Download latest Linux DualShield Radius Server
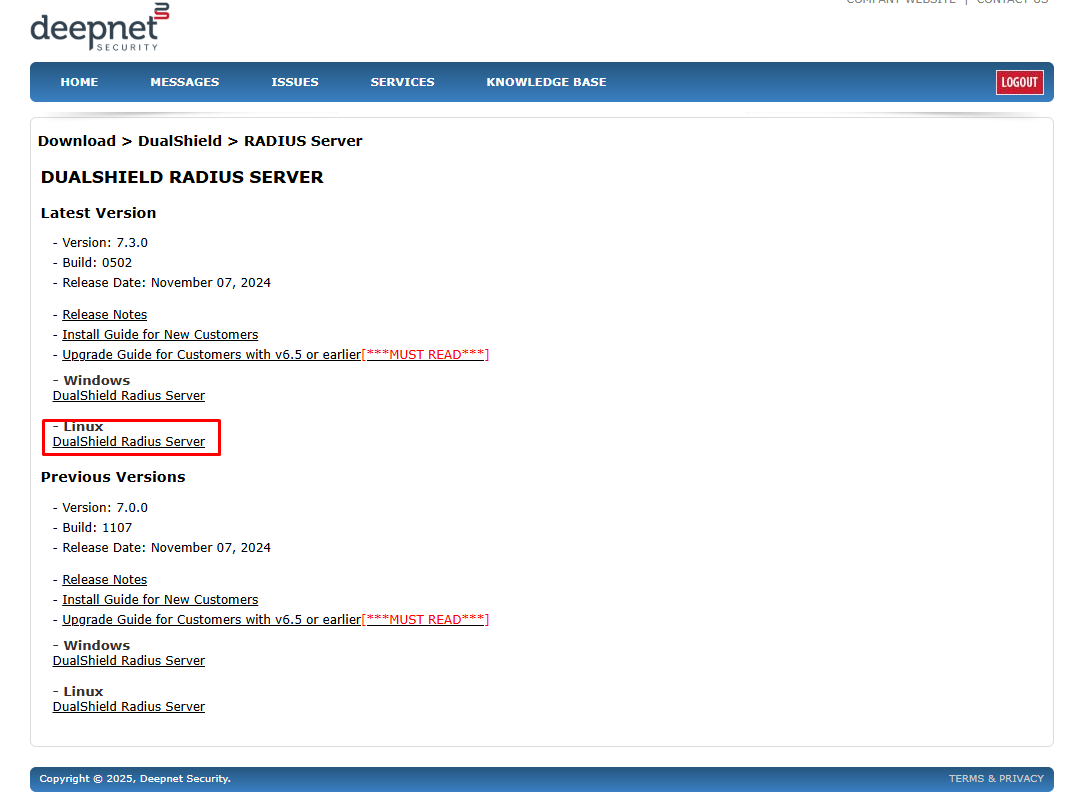1076x802 pixels. tap(129, 442)
